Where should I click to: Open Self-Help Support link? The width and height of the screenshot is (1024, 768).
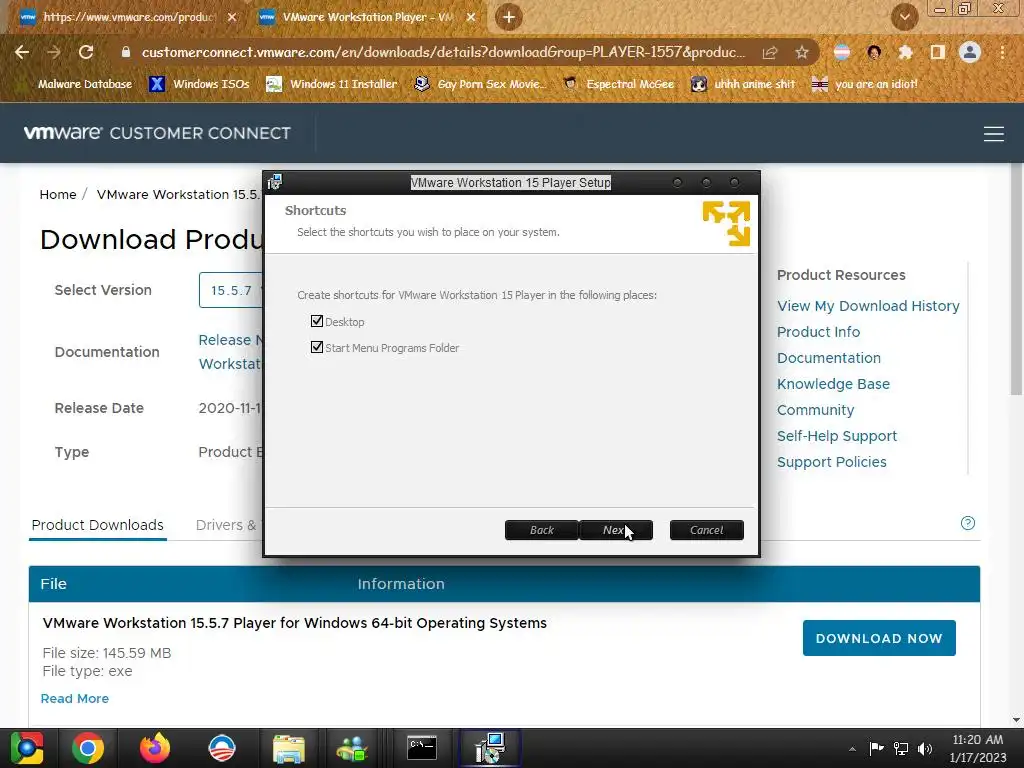[x=837, y=436]
